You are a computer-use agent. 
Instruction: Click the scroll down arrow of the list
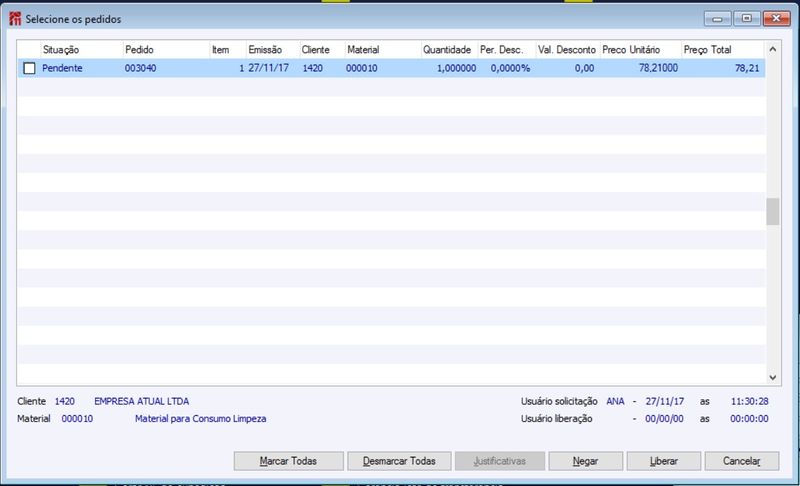pos(772,377)
